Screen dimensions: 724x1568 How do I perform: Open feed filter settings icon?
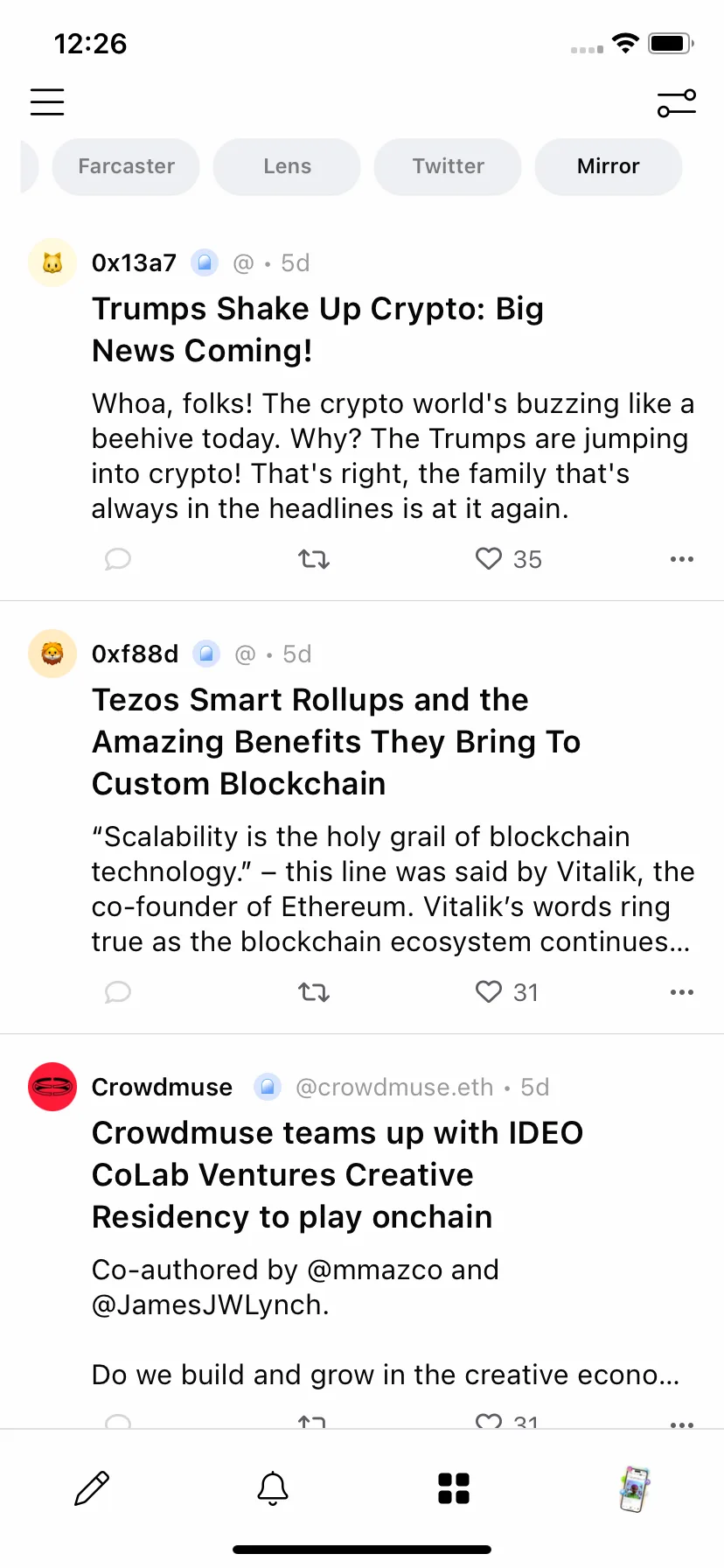pyautogui.click(x=677, y=103)
